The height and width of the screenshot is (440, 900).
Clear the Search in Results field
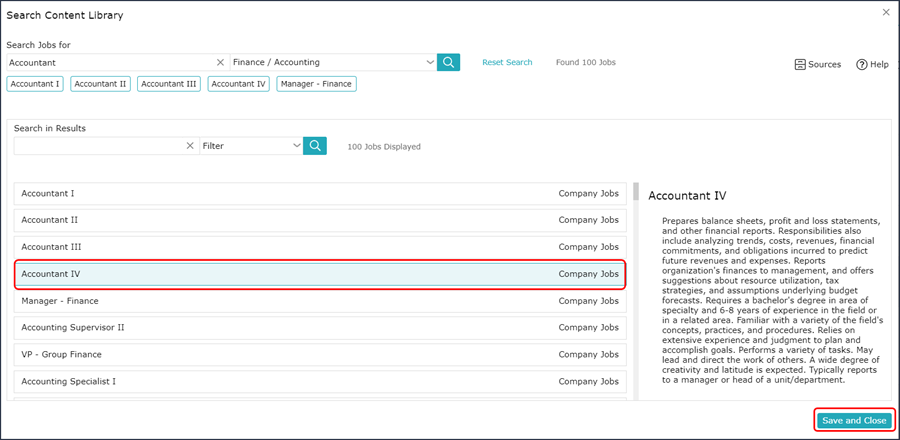pyautogui.click(x=190, y=146)
